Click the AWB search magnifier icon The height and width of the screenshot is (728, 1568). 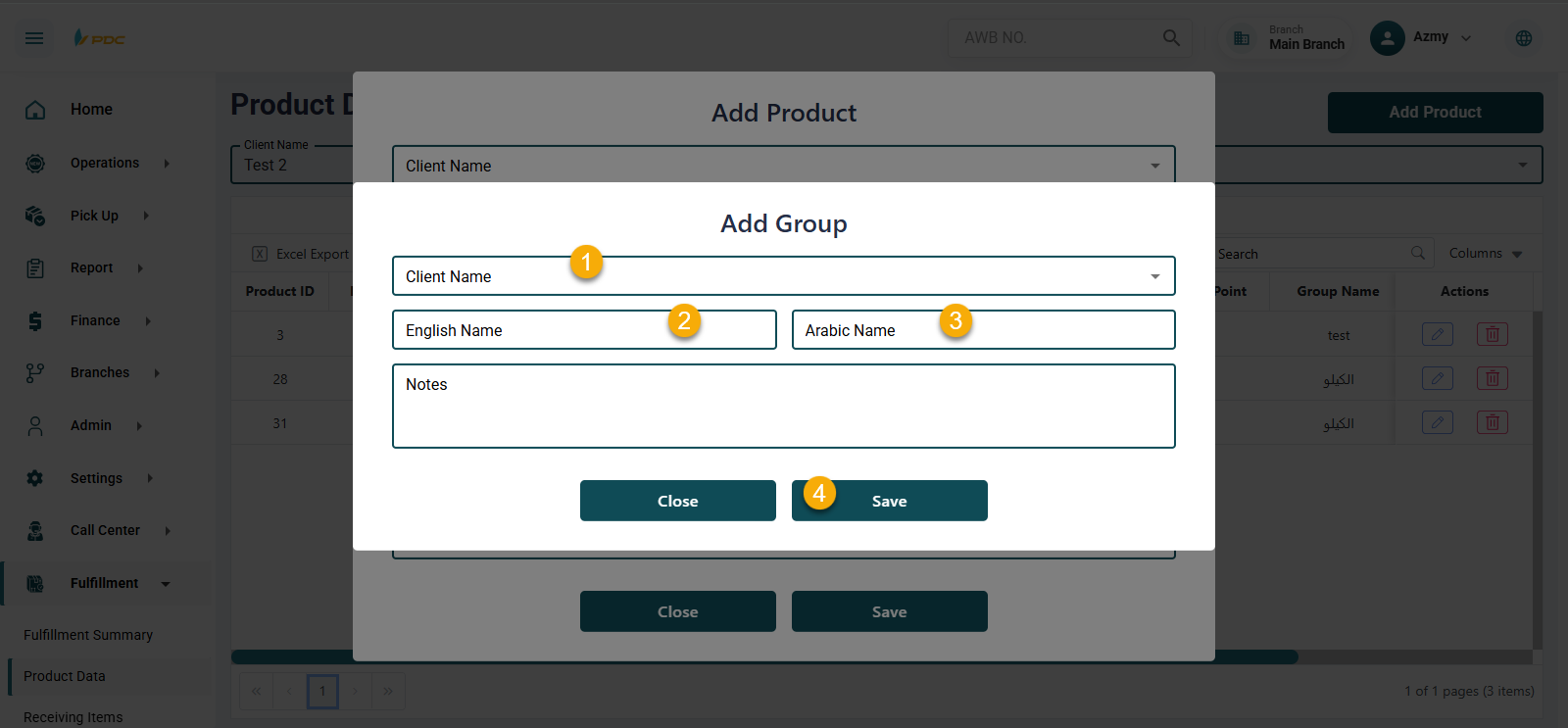pos(1171,37)
